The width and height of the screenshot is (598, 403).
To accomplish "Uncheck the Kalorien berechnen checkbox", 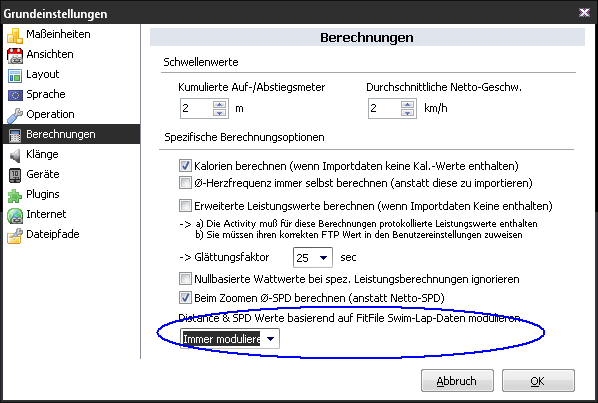I will (185, 166).
